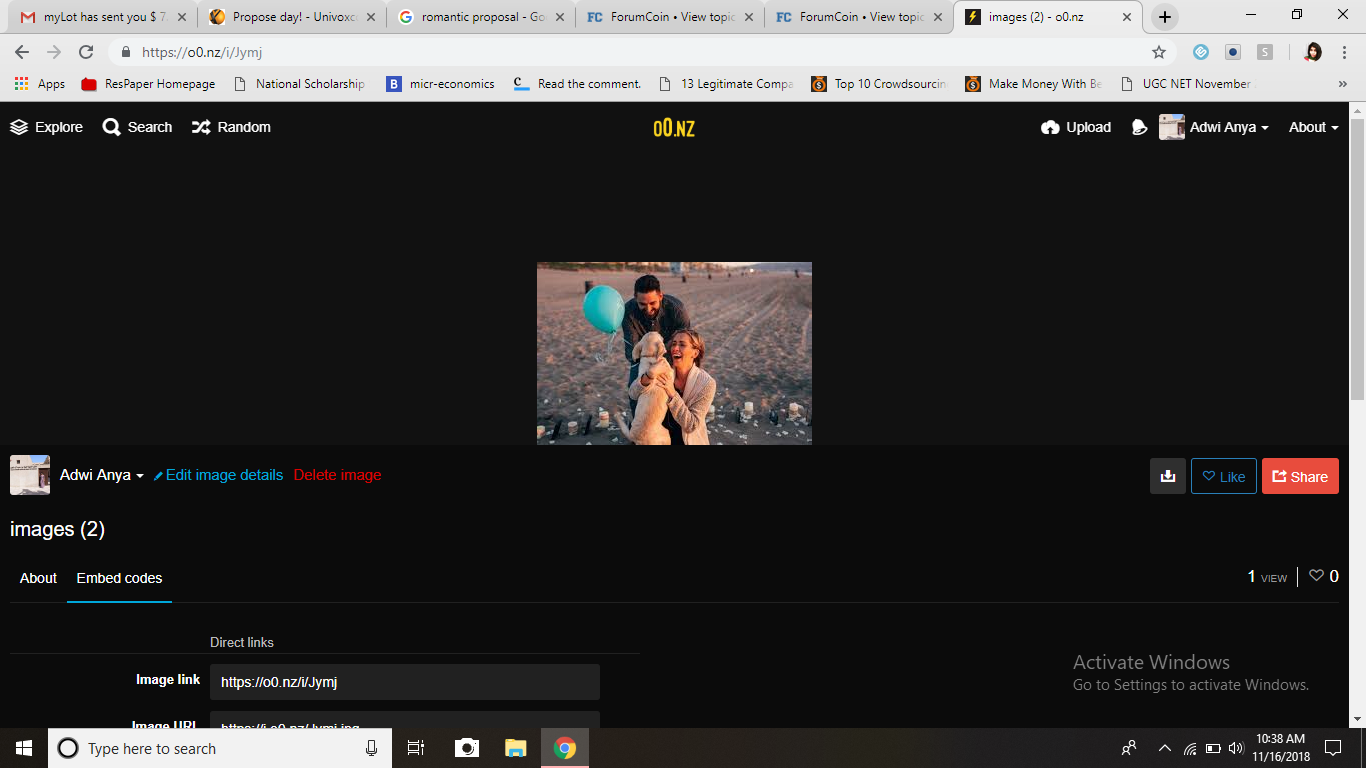This screenshot has width=1366, height=768.
Task: Switch to the About tab
Action: point(38,578)
